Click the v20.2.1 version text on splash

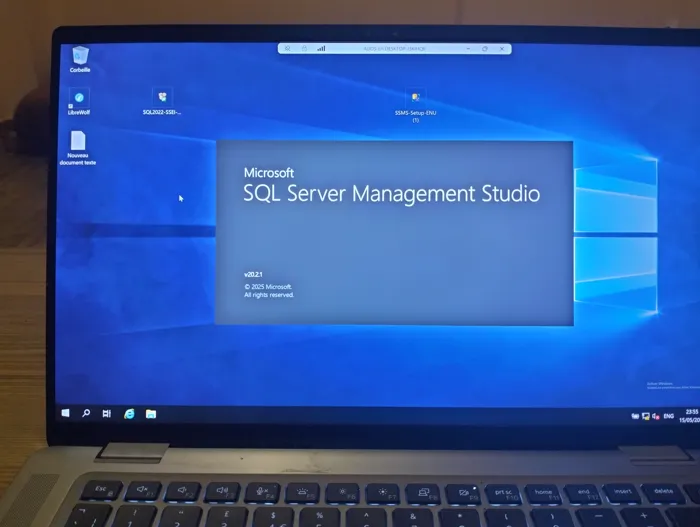[x=253, y=274]
